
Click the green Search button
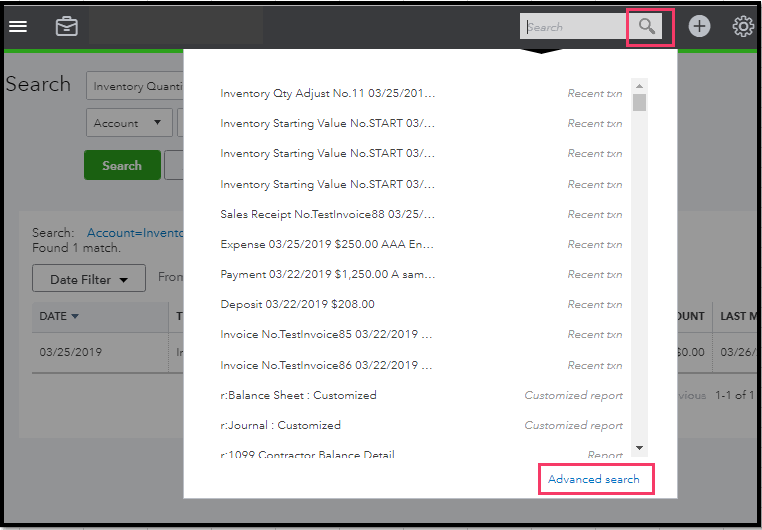[122, 165]
